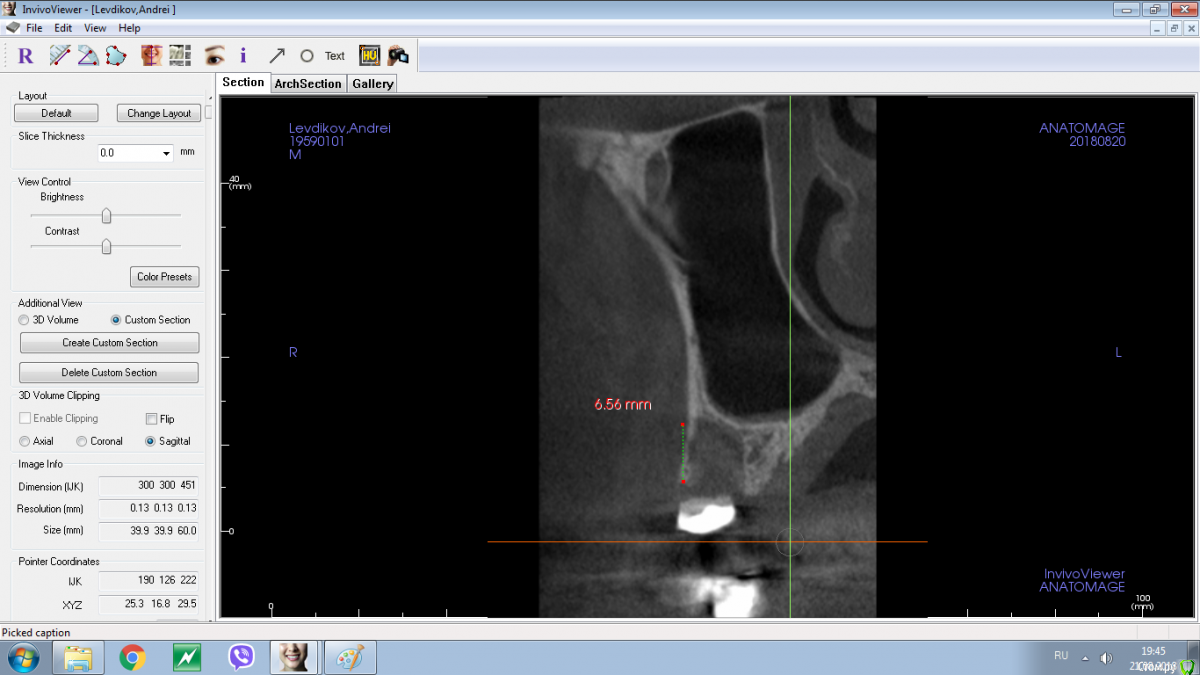Select the angle measurement tool

(x=88, y=56)
